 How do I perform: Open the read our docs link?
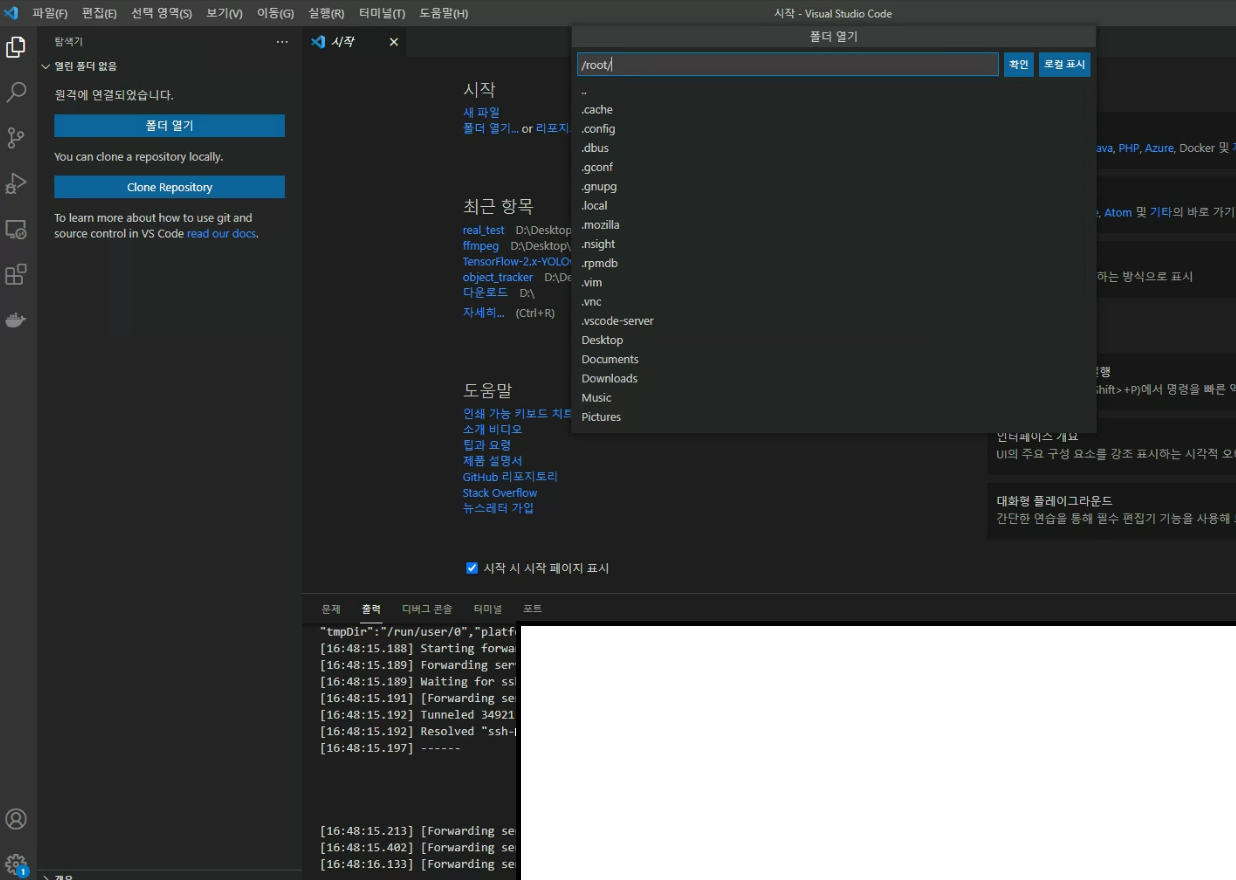click(x=221, y=234)
